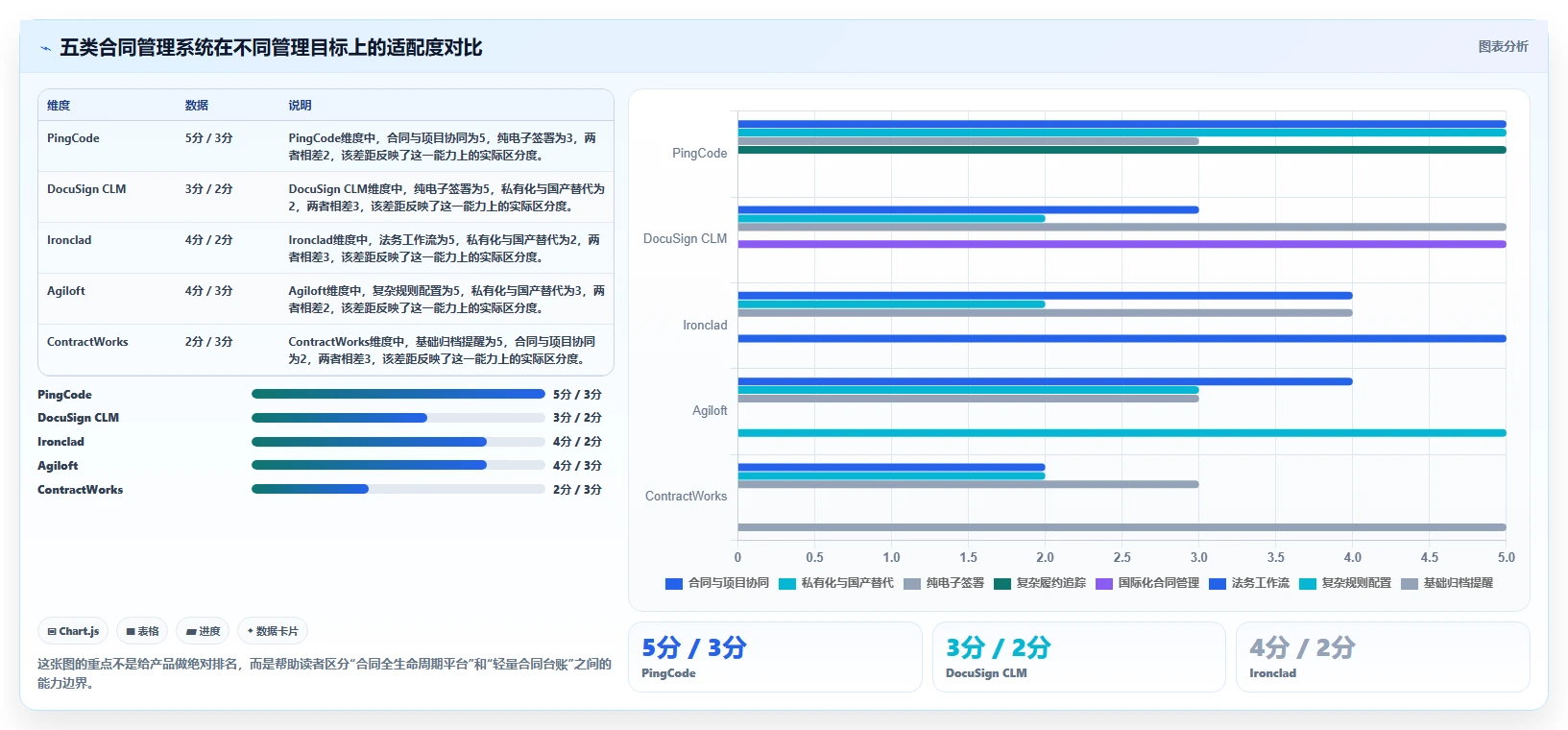Select the PingCode table row name cell
This screenshot has width=1568, height=730.
coord(73,138)
